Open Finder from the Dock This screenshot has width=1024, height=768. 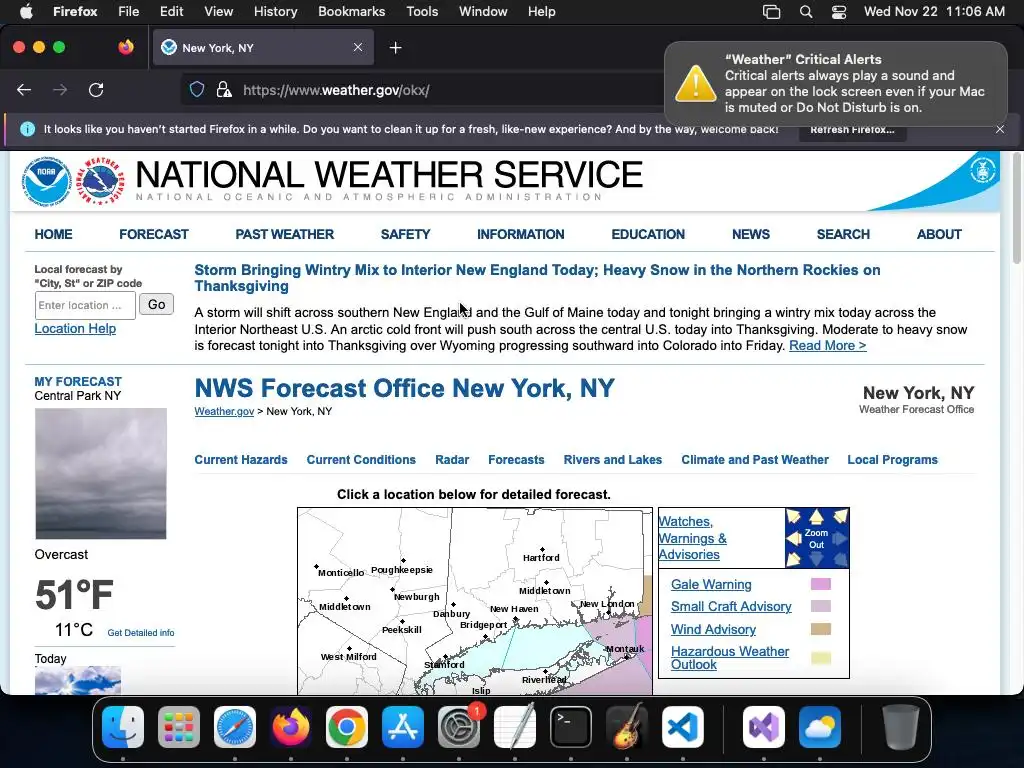tap(123, 727)
